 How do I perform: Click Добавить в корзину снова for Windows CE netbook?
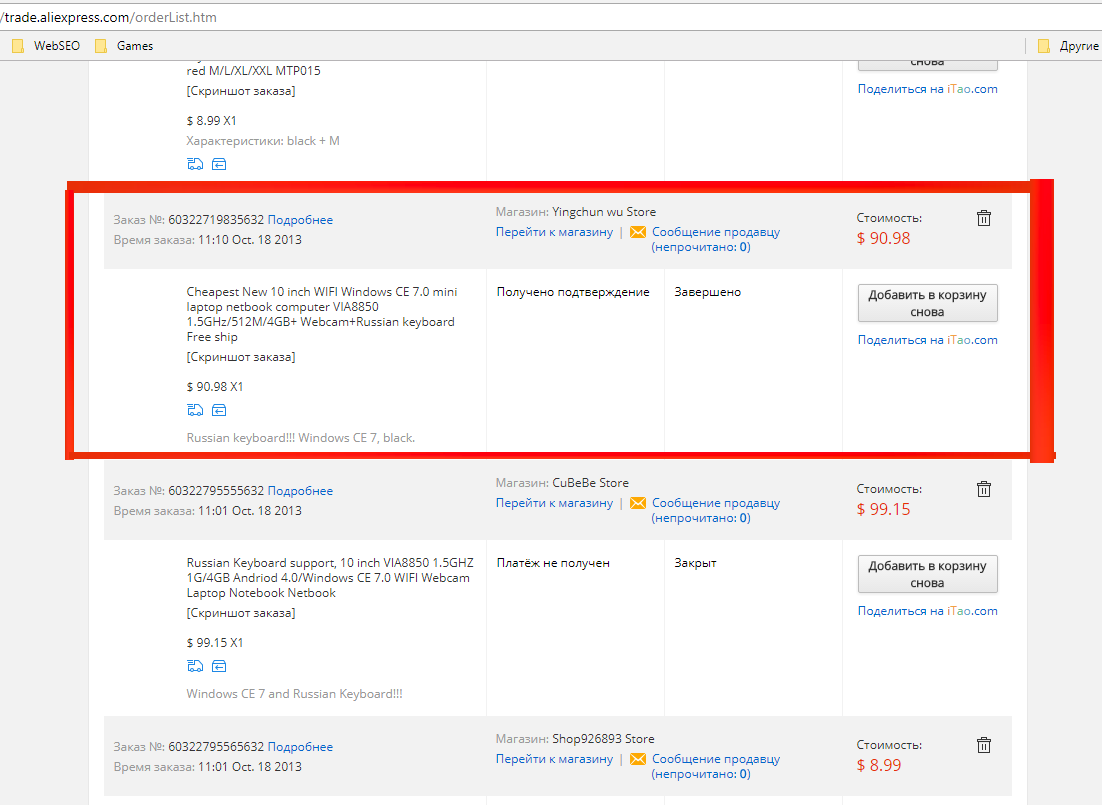(x=927, y=303)
